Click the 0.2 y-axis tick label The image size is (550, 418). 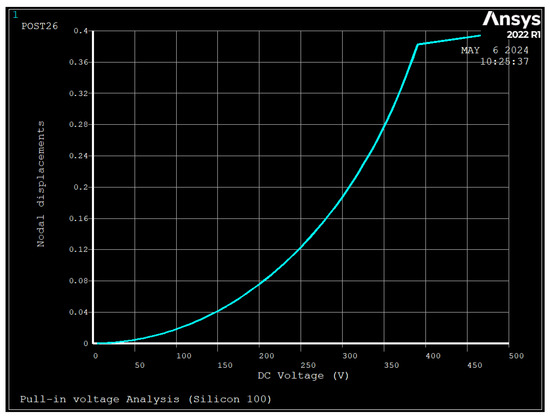click(81, 187)
